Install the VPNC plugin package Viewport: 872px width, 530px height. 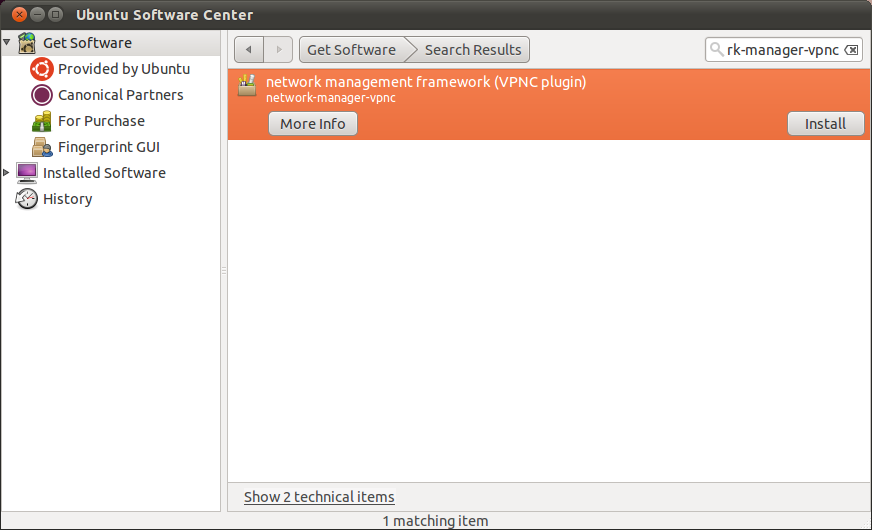[x=825, y=124]
